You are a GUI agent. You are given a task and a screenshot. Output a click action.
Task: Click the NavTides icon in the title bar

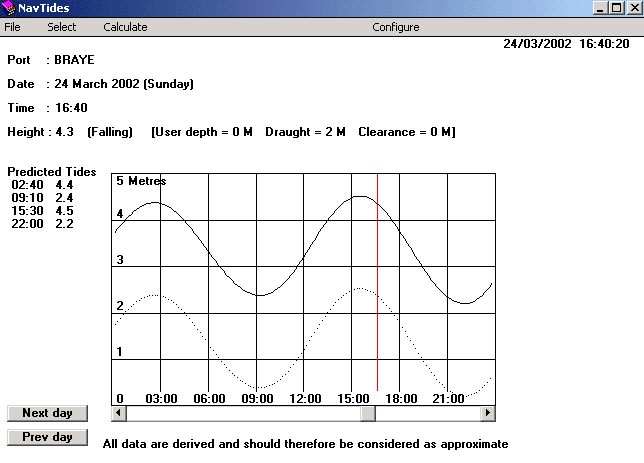9,9
